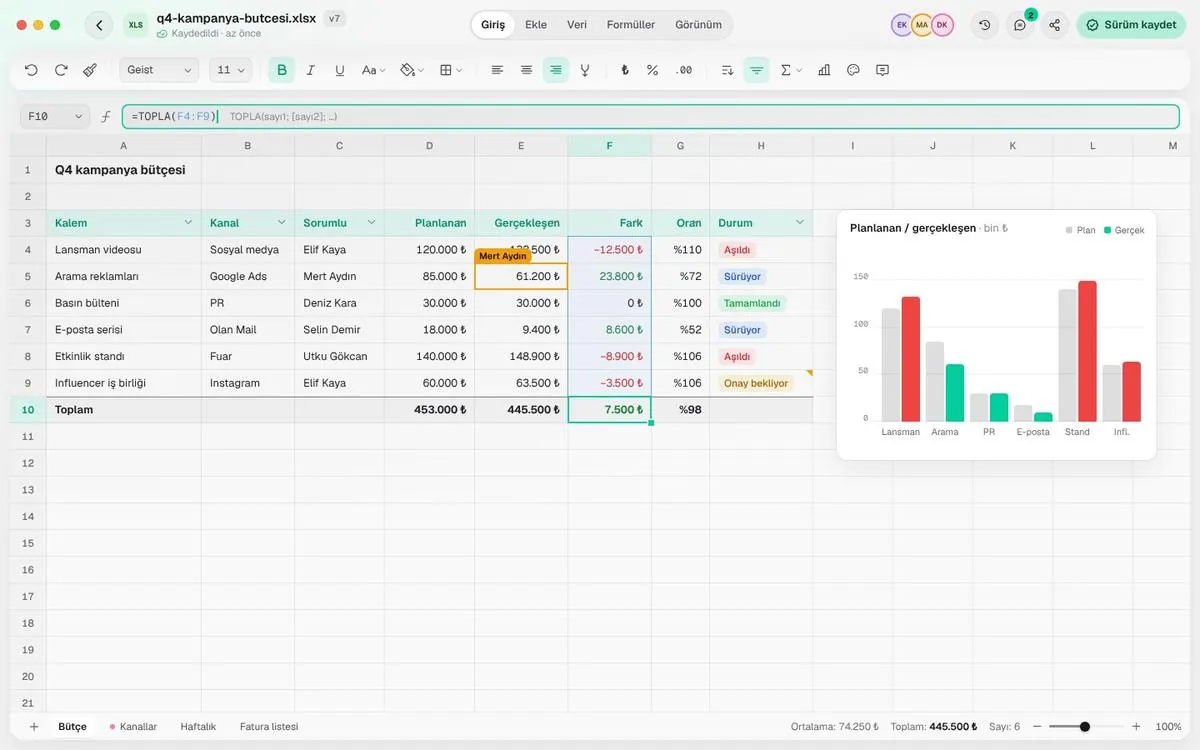Viewport: 1200px width, 750px height.
Task: Open the F10 cell name box
Action: pos(55,116)
